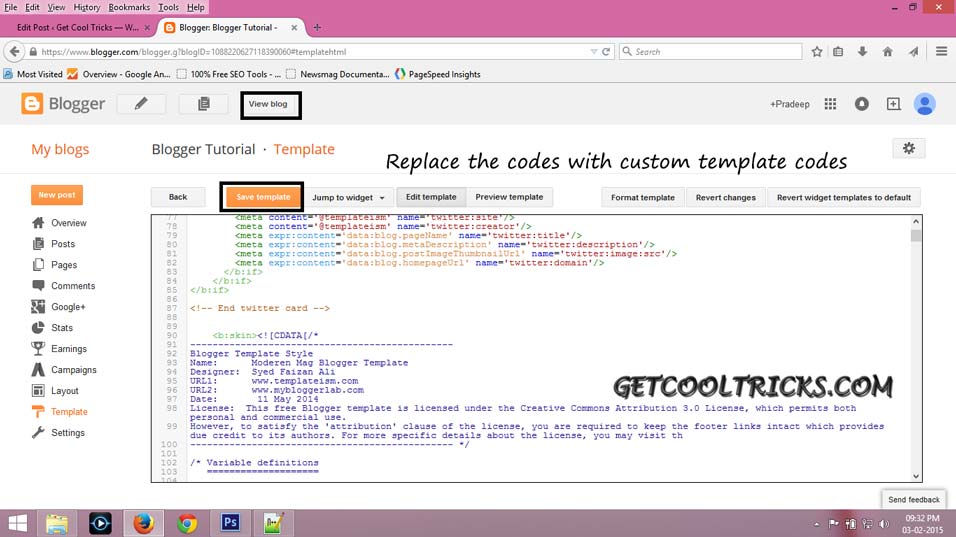Go to Google+ in sidebar
The width and height of the screenshot is (956, 537).
pyautogui.click(x=68, y=307)
